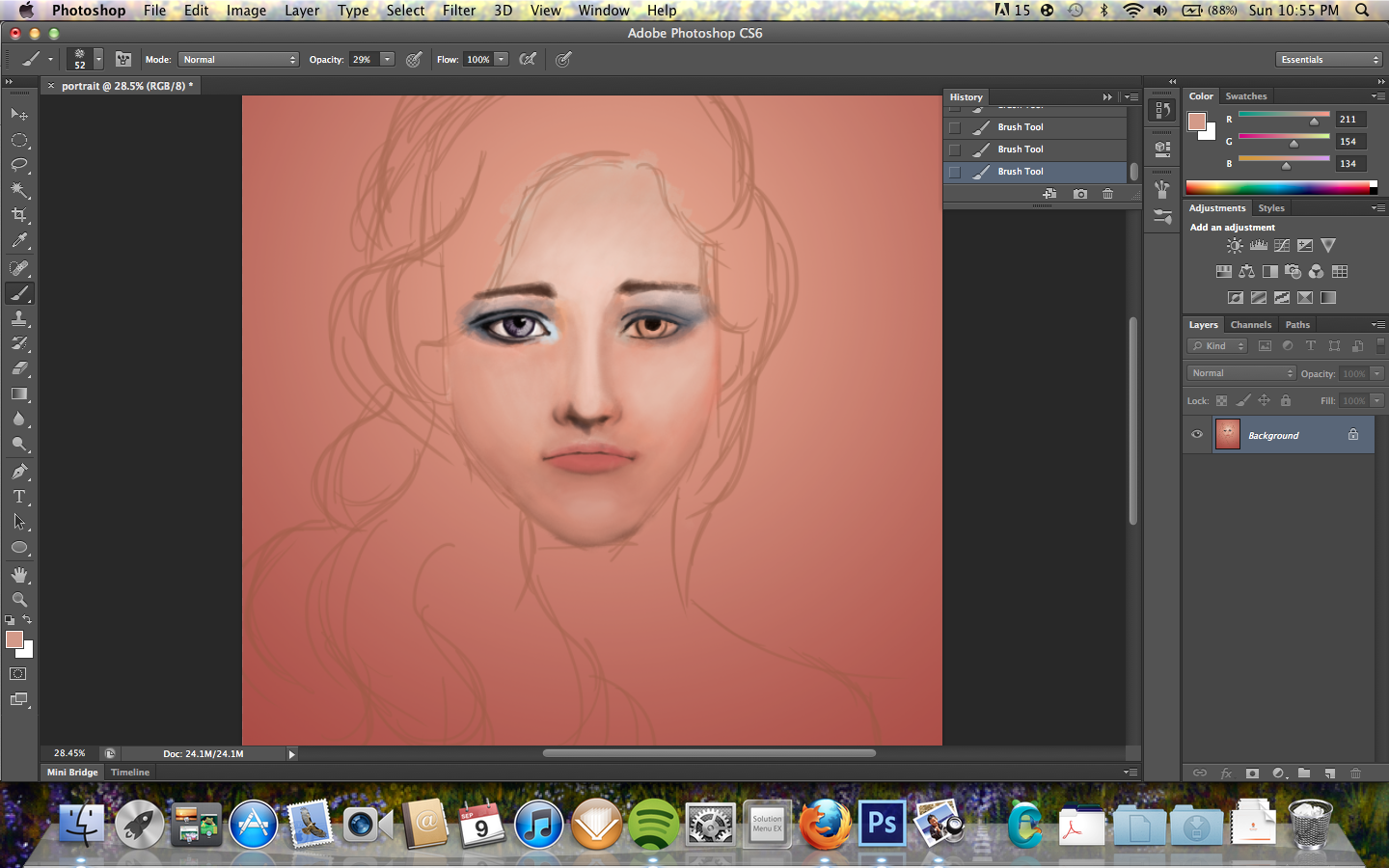
Task: Open the blending Mode dropdown in the options bar
Action: point(237,59)
